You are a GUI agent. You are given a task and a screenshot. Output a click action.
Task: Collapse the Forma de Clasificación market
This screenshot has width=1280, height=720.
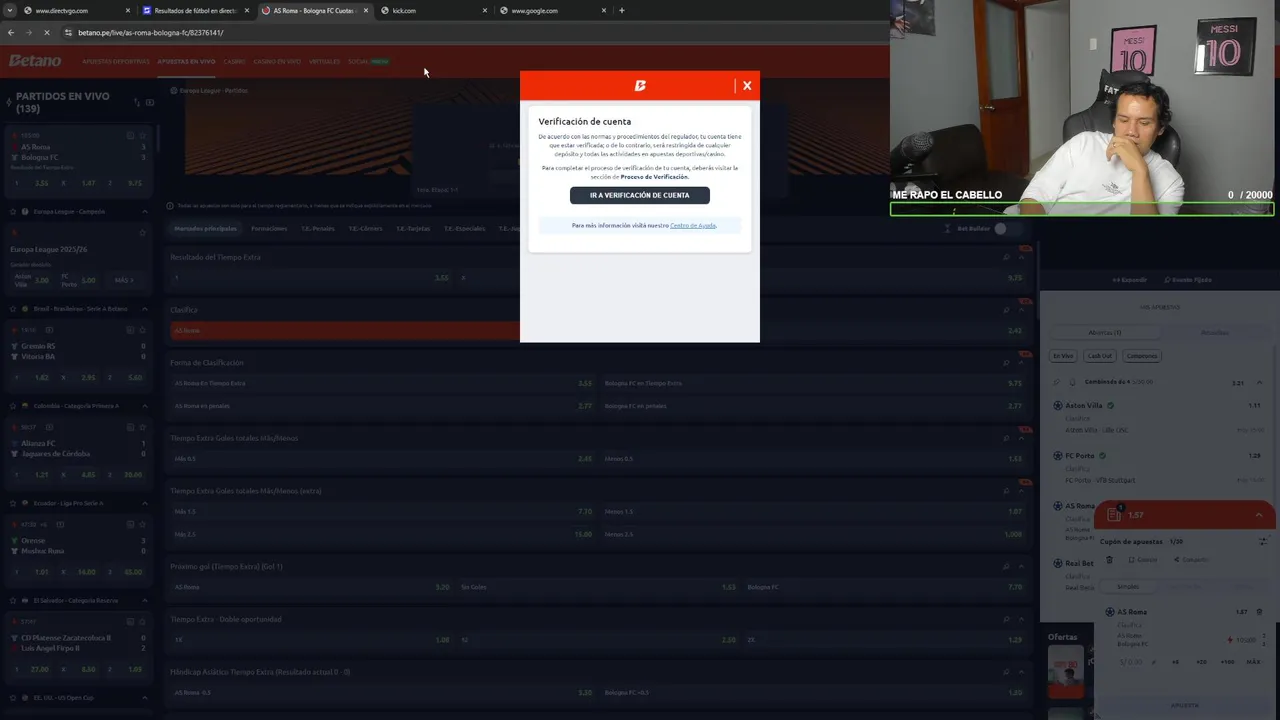pyautogui.click(x=1021, y=363)
